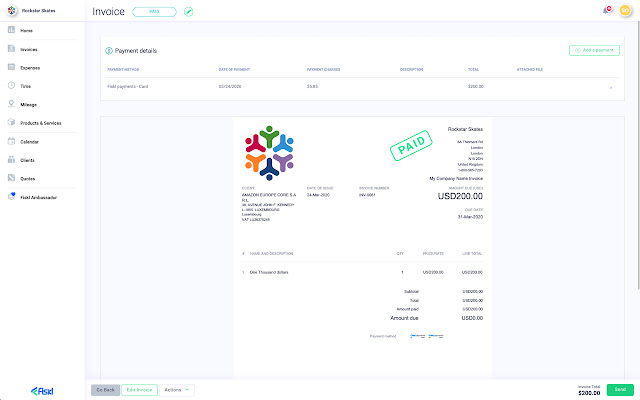
Task: Click the invoice preview colorful logo
Action: (269, 153)
